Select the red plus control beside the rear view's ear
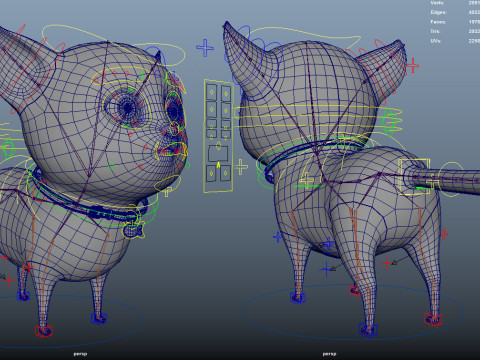 pyautogui.click(x=412, y=66)
